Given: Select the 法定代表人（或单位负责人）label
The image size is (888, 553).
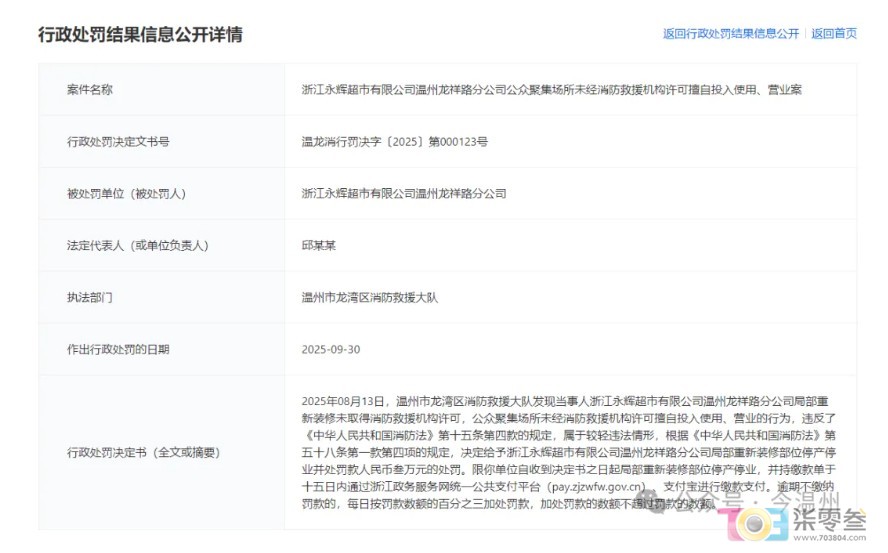Looking at the screenshot, I should pos(137,245).
